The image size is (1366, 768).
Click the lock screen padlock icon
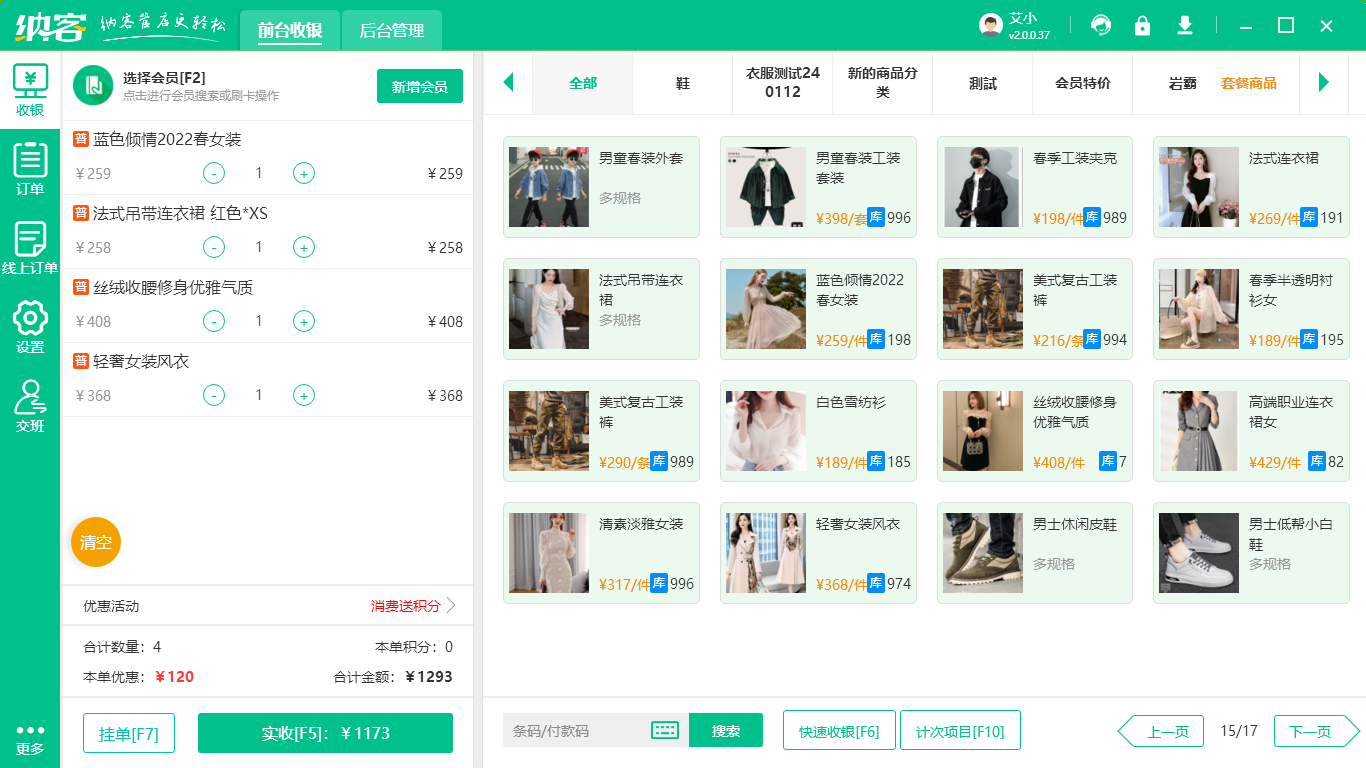point(1142,26)
